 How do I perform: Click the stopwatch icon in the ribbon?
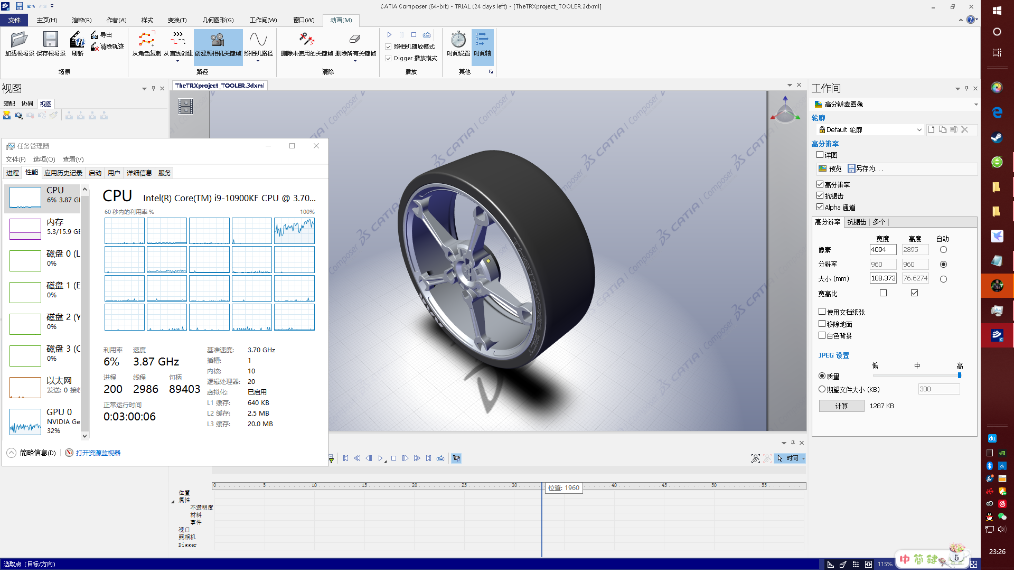pyautogui.click(x=458, y=39)
